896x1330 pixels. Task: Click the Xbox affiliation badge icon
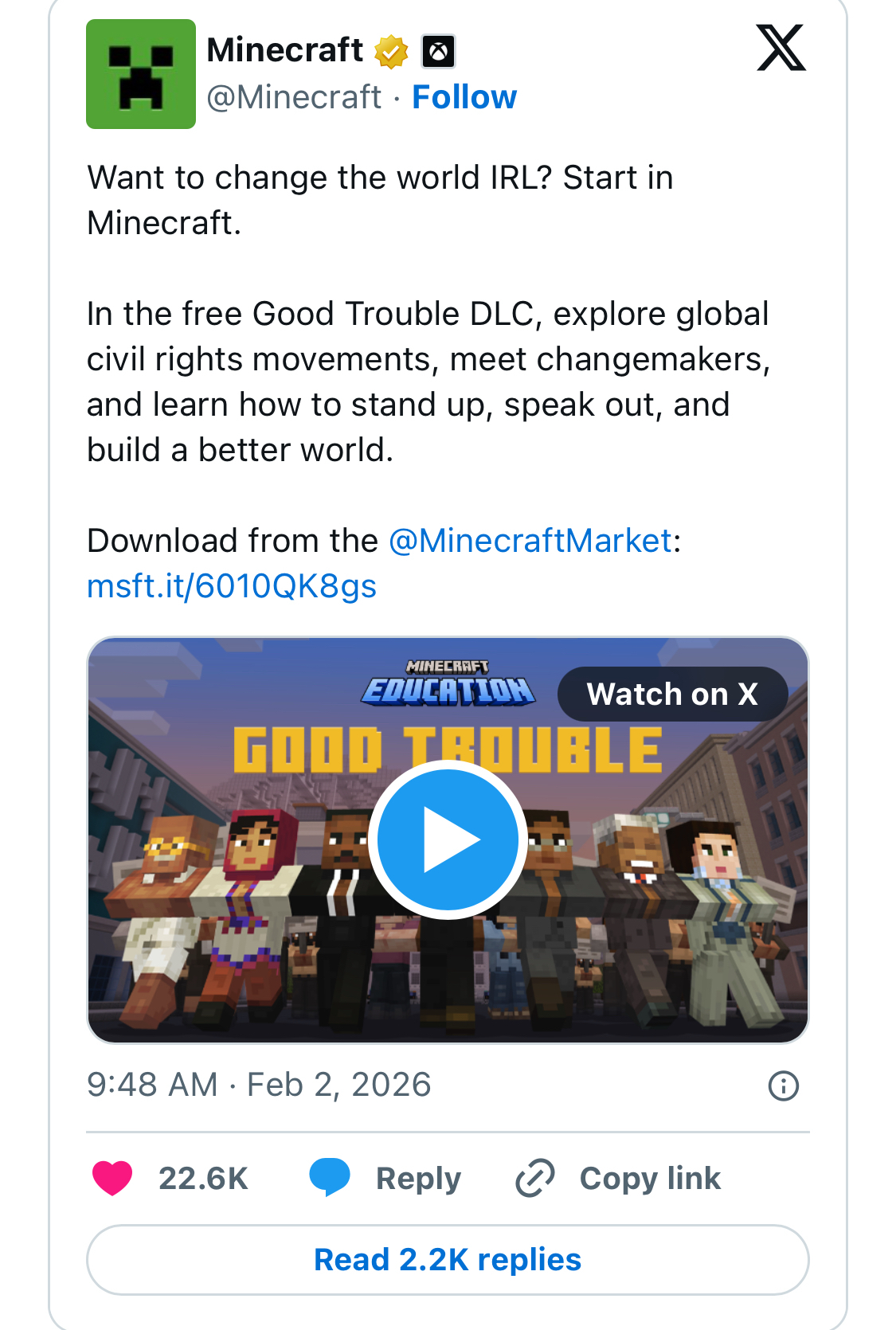pyautogui.click(x=438, y=52)
